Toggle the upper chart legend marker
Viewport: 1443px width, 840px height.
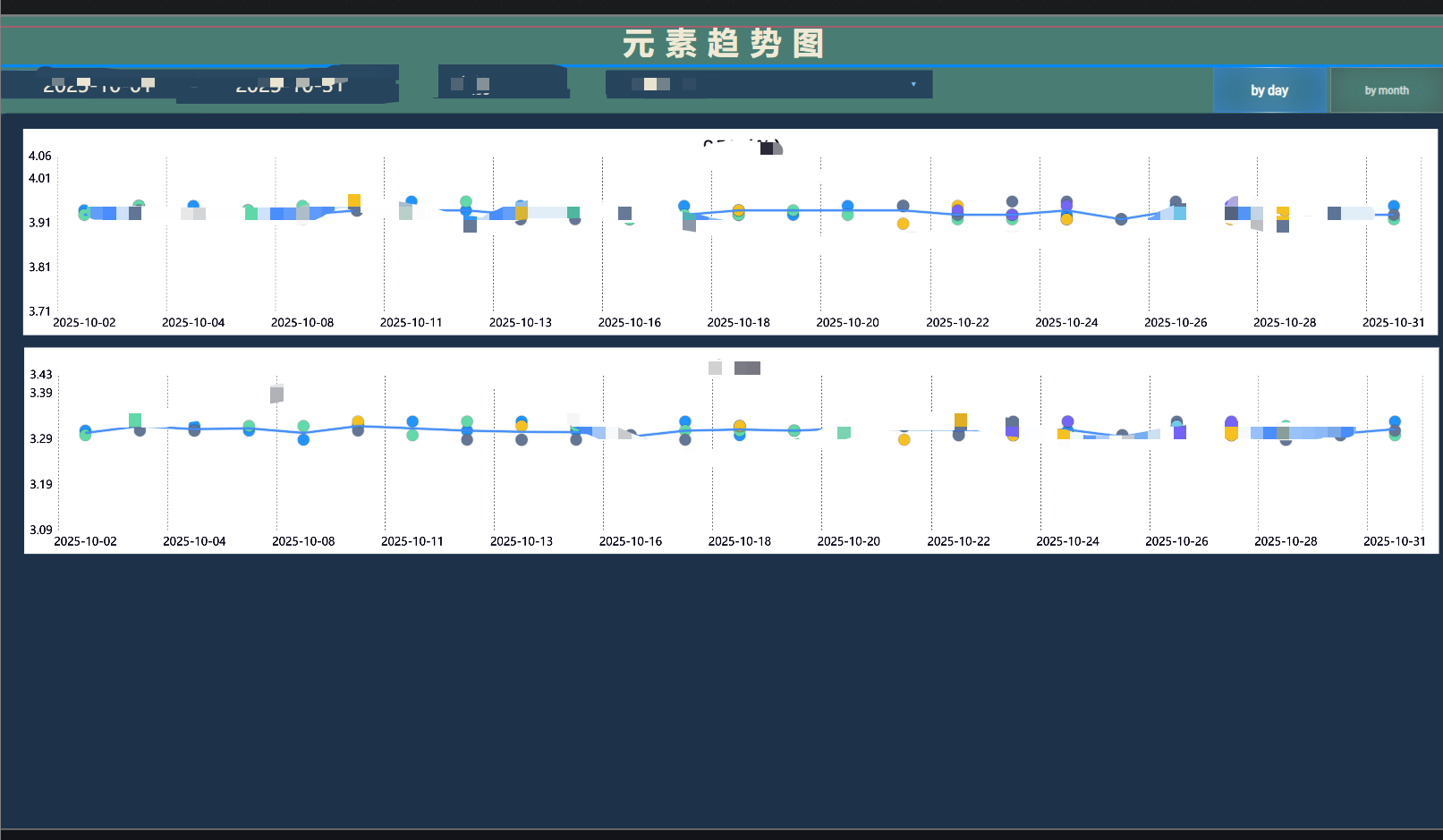769,148
